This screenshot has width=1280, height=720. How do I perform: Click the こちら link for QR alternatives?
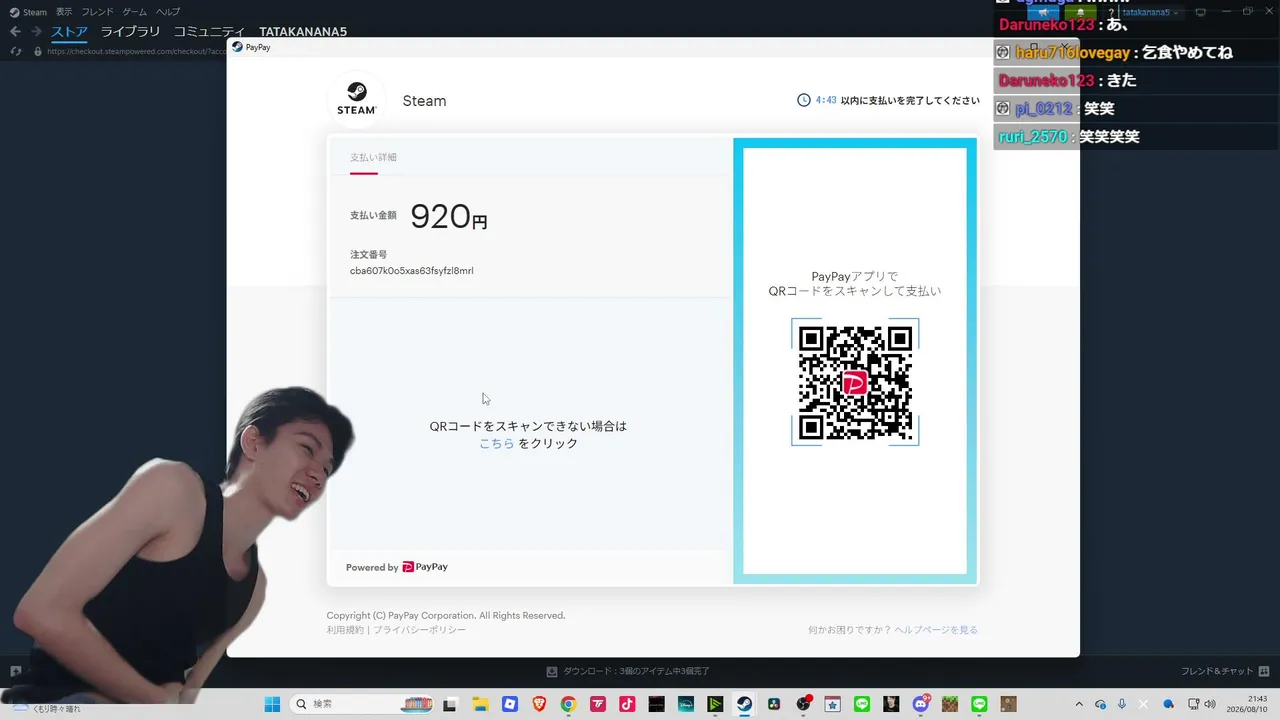[497, 444]
